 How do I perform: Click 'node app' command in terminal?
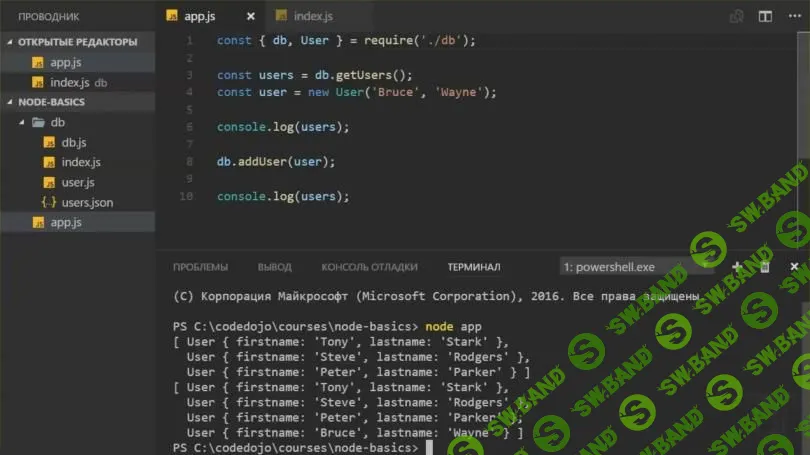(453, 326)
